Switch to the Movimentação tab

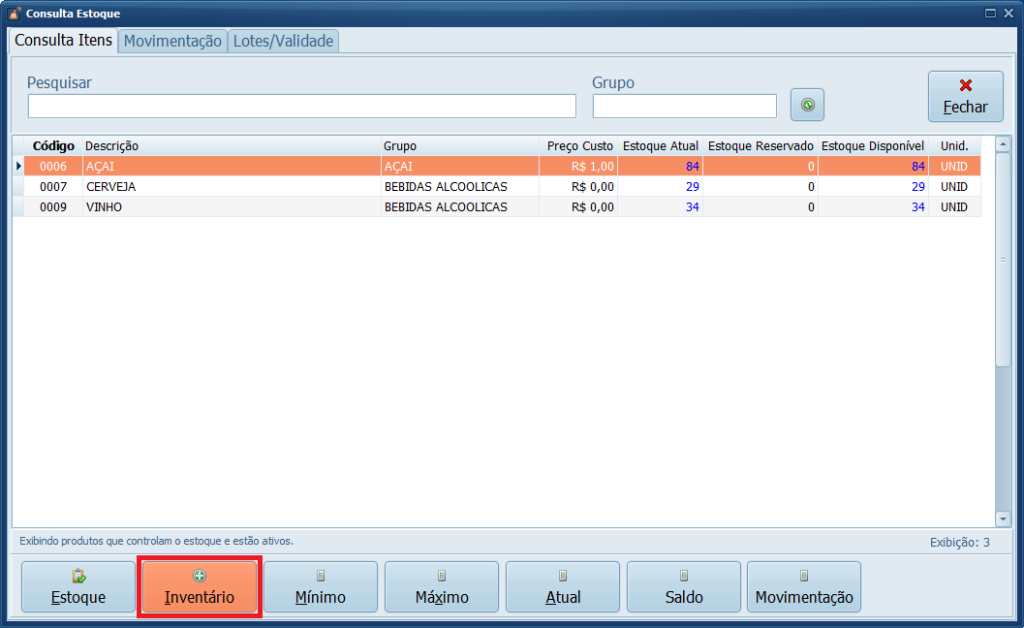pyautogui.click(x=172, y=41)
